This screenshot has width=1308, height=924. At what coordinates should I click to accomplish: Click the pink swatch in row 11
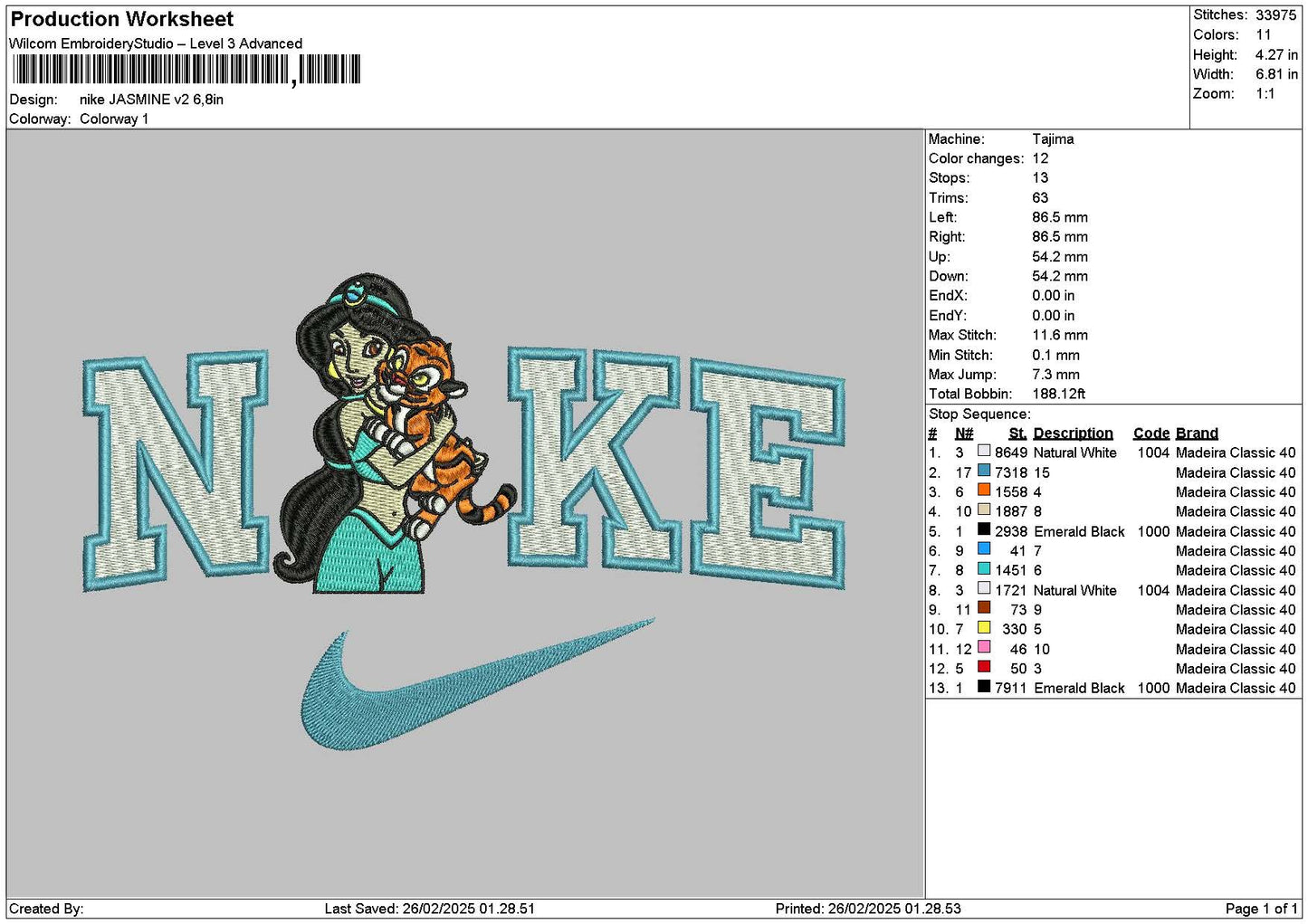pos(984,647)
